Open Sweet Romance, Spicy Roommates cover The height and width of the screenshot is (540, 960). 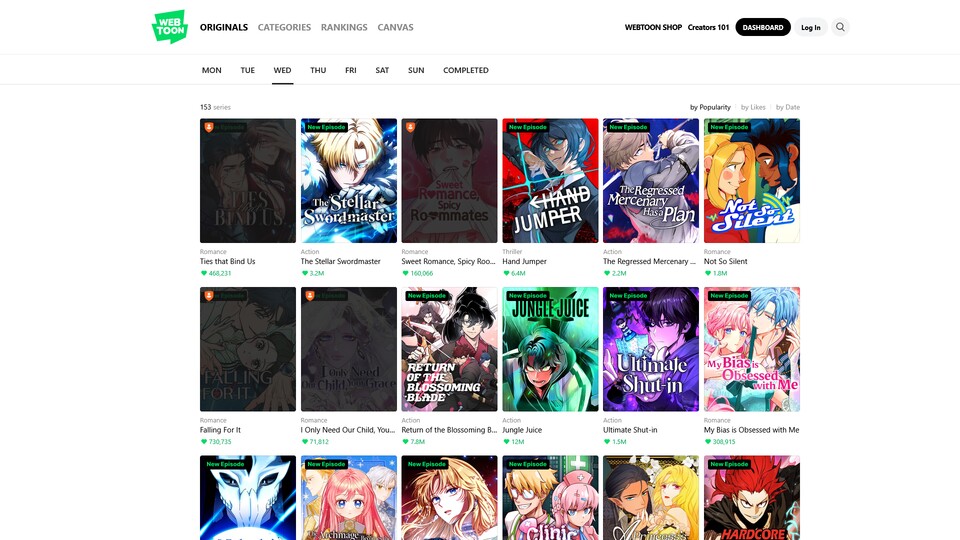(x=449, y=181)
